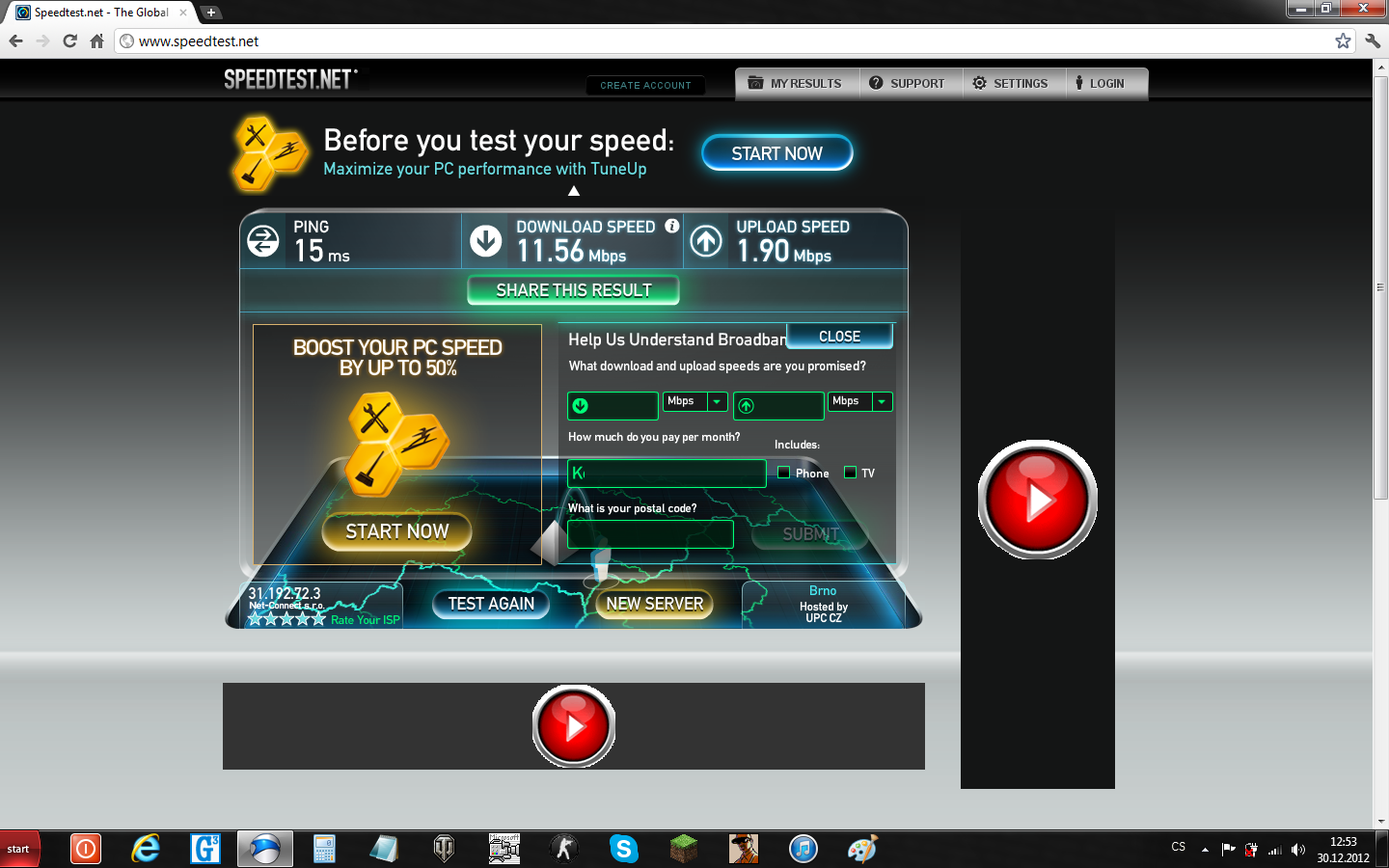Viewport: 1389px width, 868px height.
Task: Go to the browser home page icon
Action: [x=96, y=41]
